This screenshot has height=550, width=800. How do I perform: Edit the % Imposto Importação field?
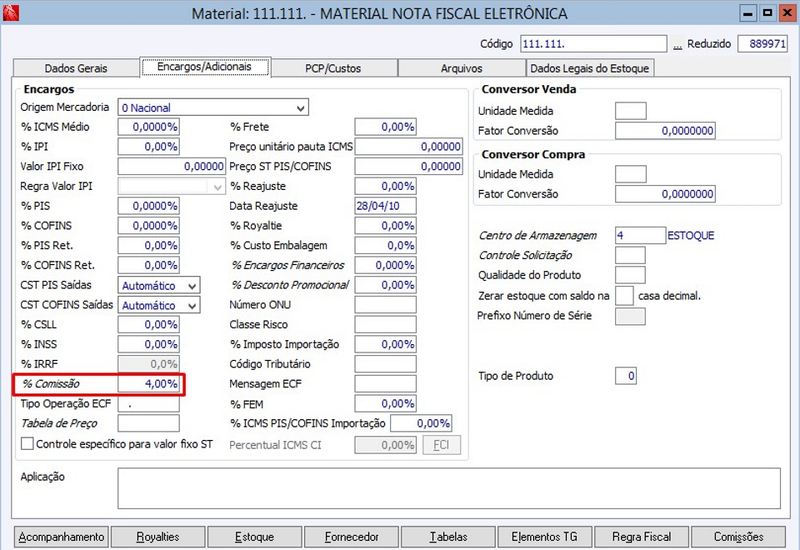pos(386,344)
